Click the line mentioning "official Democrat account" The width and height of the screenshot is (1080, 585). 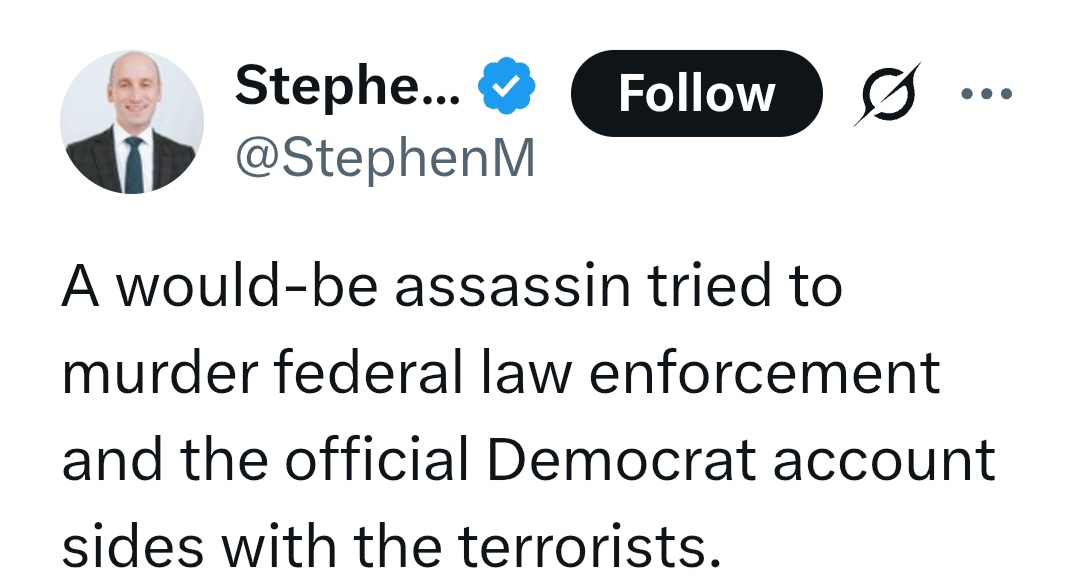[528, 459]
